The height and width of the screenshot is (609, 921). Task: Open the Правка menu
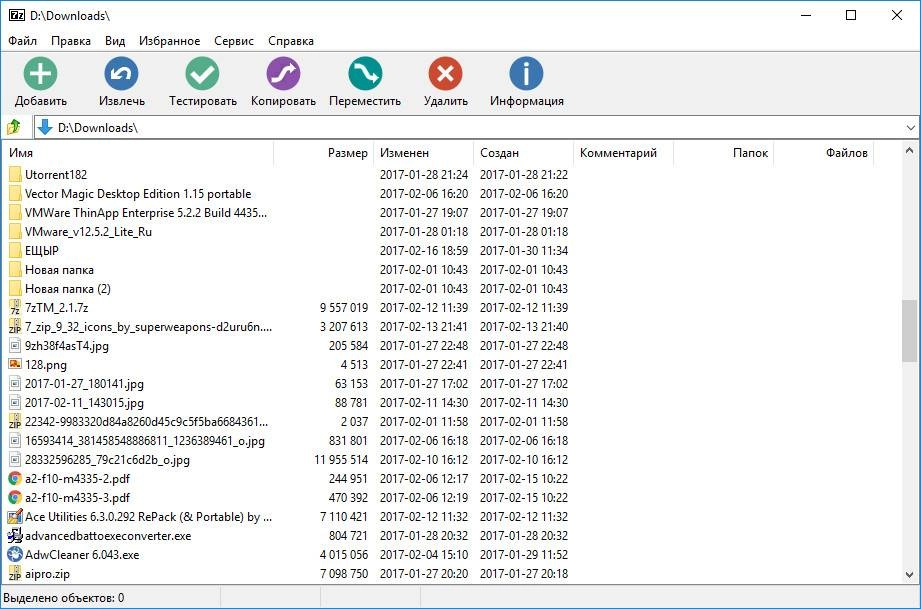(x=70, y=41)
